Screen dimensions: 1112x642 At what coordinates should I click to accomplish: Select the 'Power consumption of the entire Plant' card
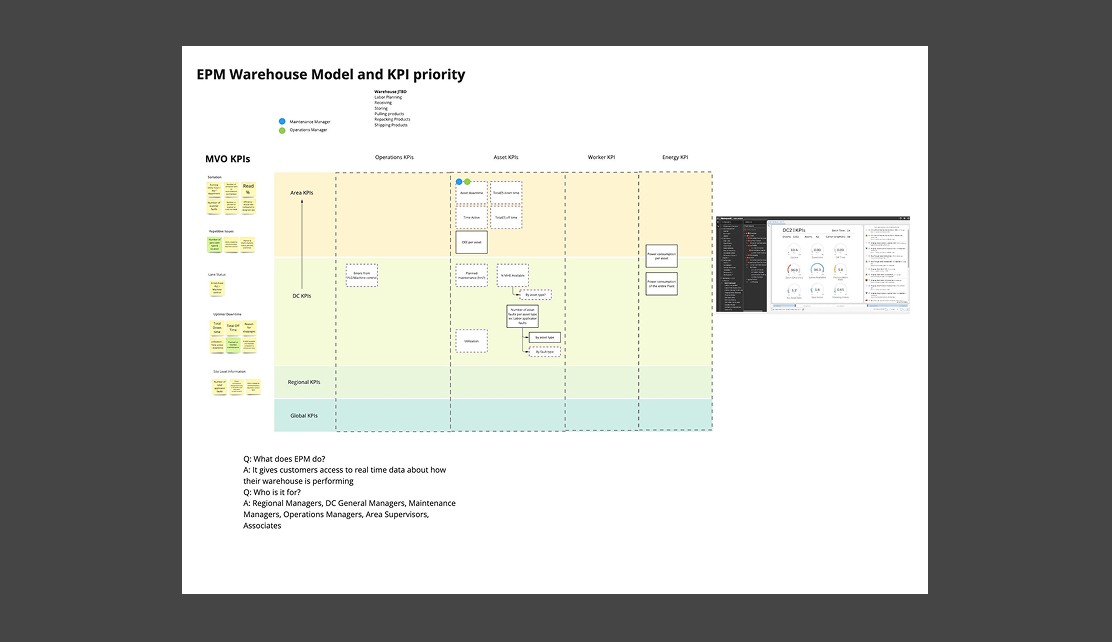coord(662,284)
